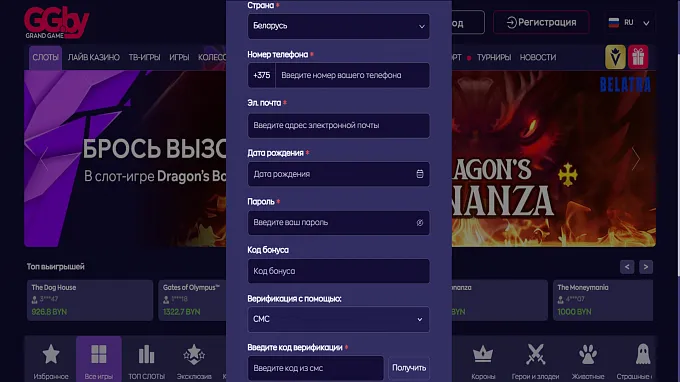Show next top winnings with right arrow
Screen dimensions: 680x382
tap(645, 267)
